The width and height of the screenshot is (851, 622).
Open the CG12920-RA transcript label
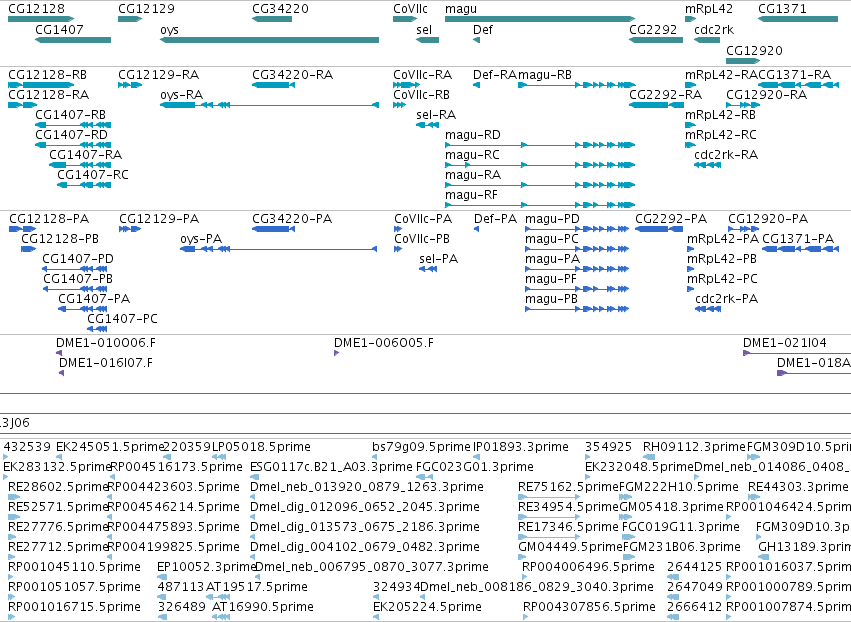pos(767,94)
